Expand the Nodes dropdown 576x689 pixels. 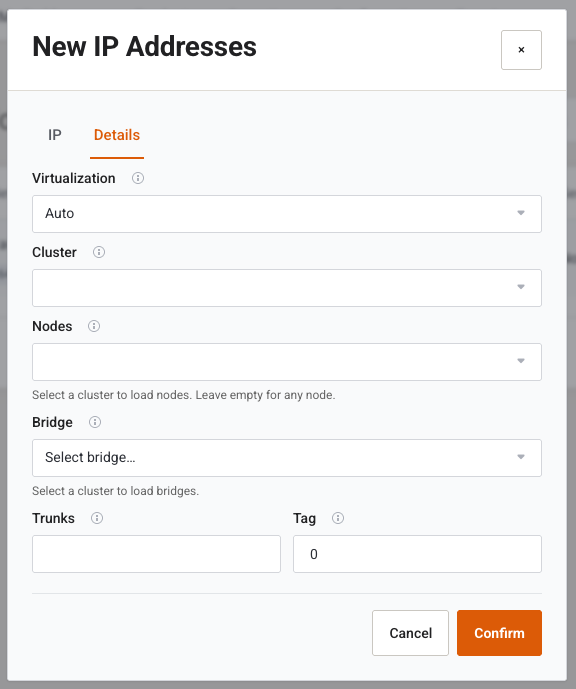(x=286, y=362)
